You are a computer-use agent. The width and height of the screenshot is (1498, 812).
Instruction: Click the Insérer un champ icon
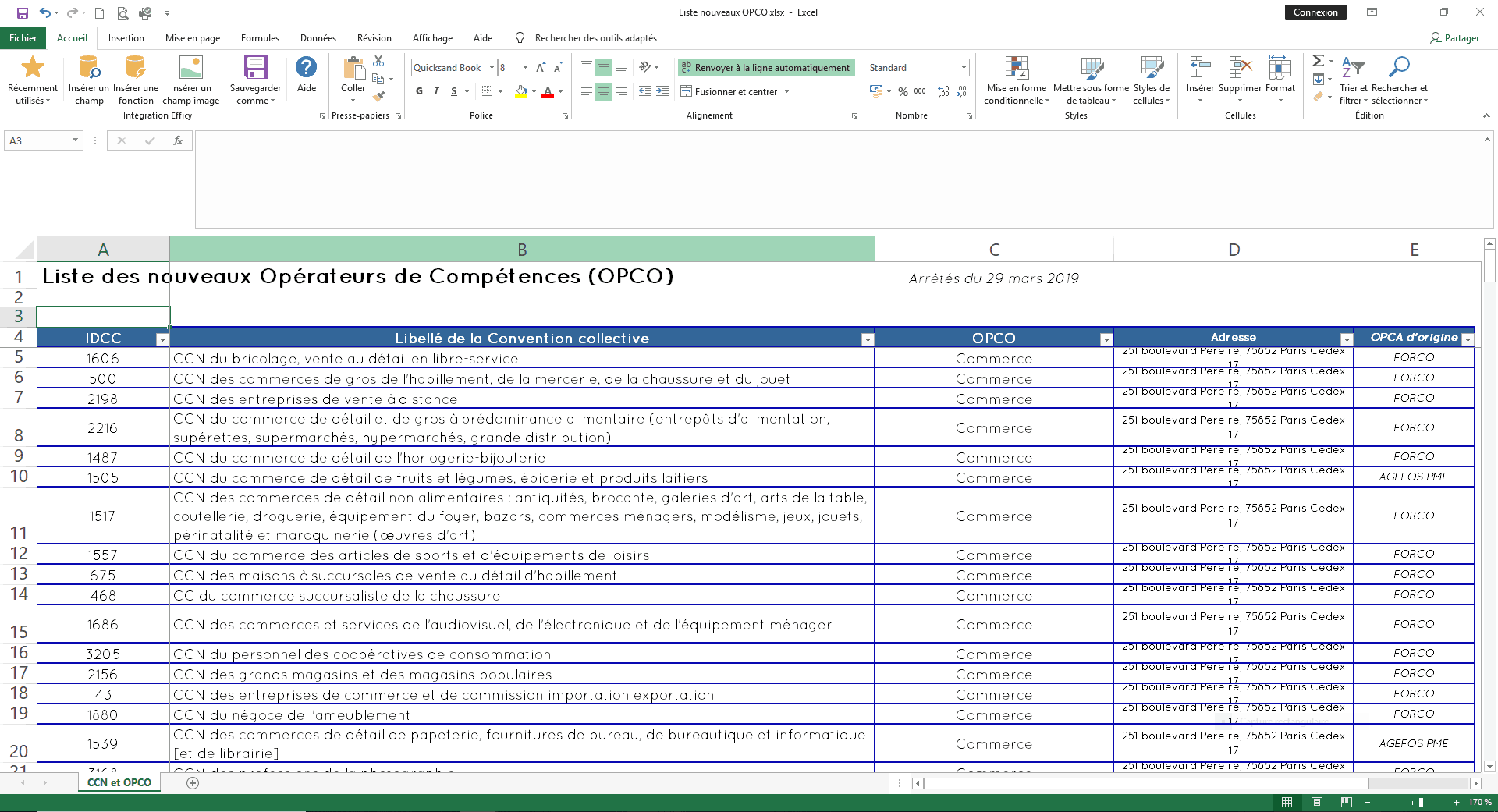point(89,80)
